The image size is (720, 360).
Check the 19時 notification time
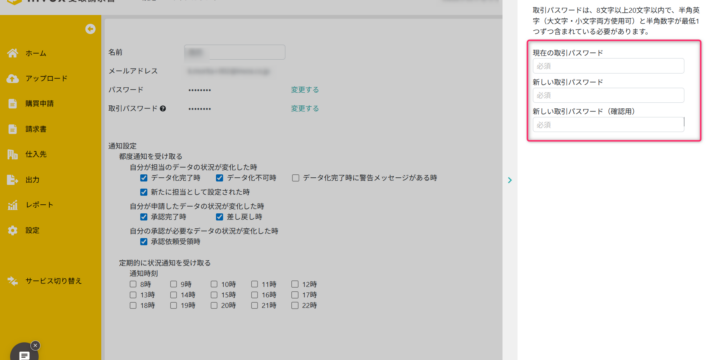point(174,305)
